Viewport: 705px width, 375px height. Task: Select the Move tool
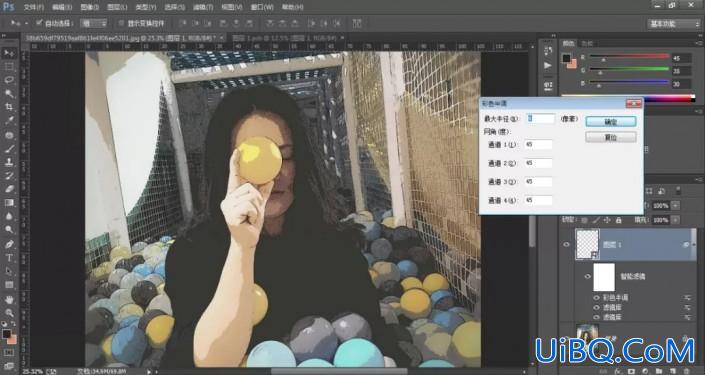9,53
